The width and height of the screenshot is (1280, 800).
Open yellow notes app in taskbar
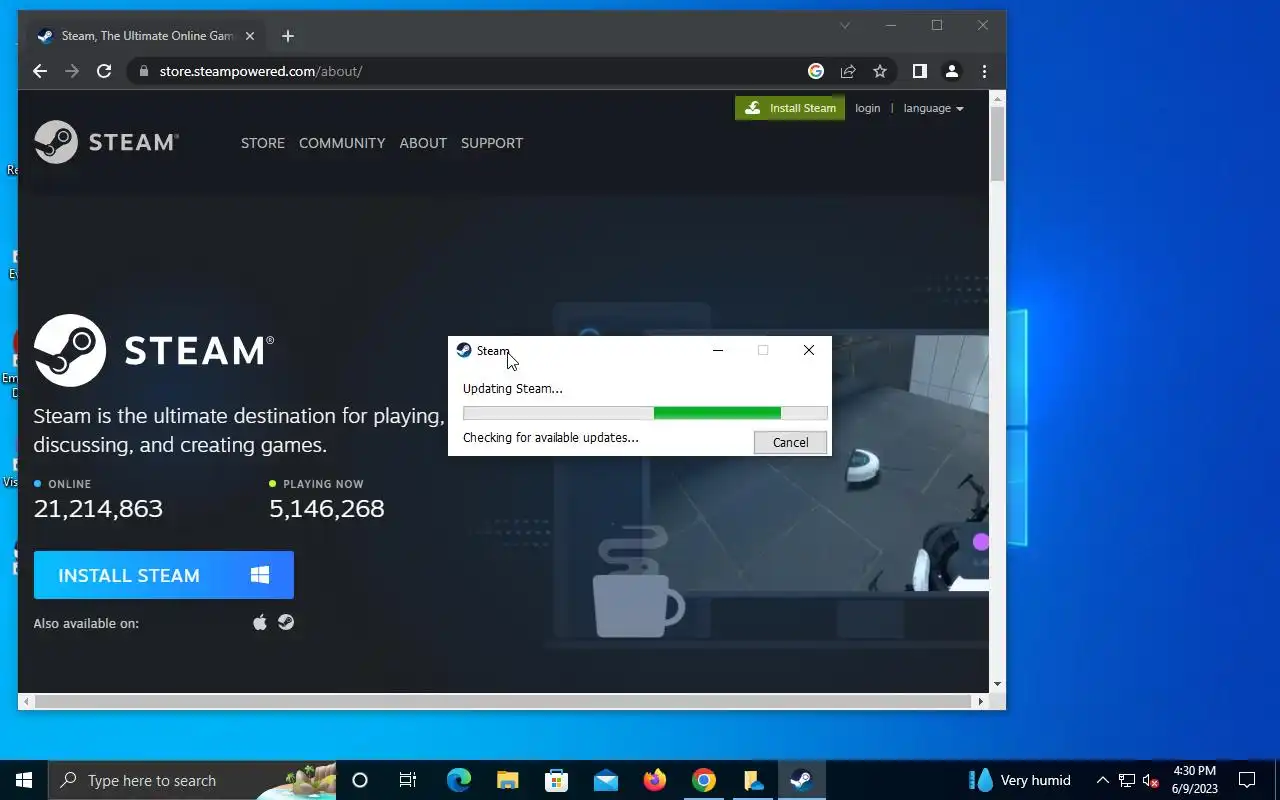click(752, 780)
